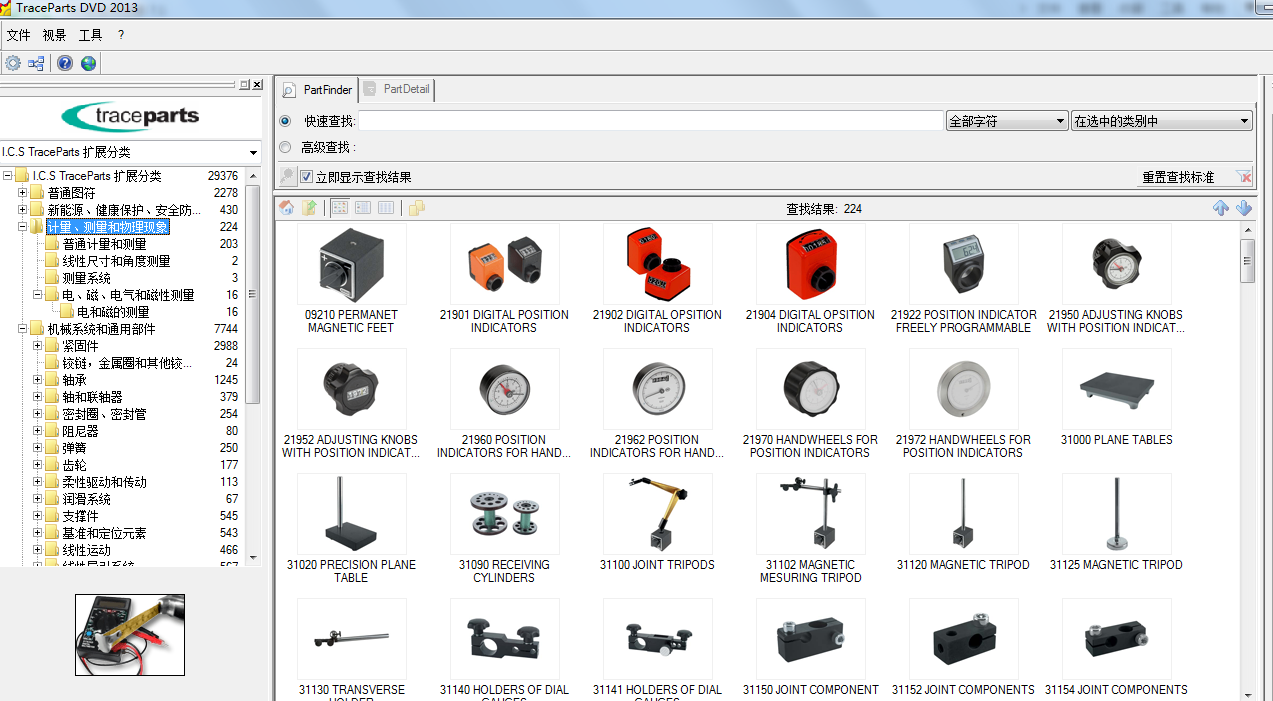
Task: Collapse the 计量、测量和物理现象 tree node
Action: tap(20, 226)
